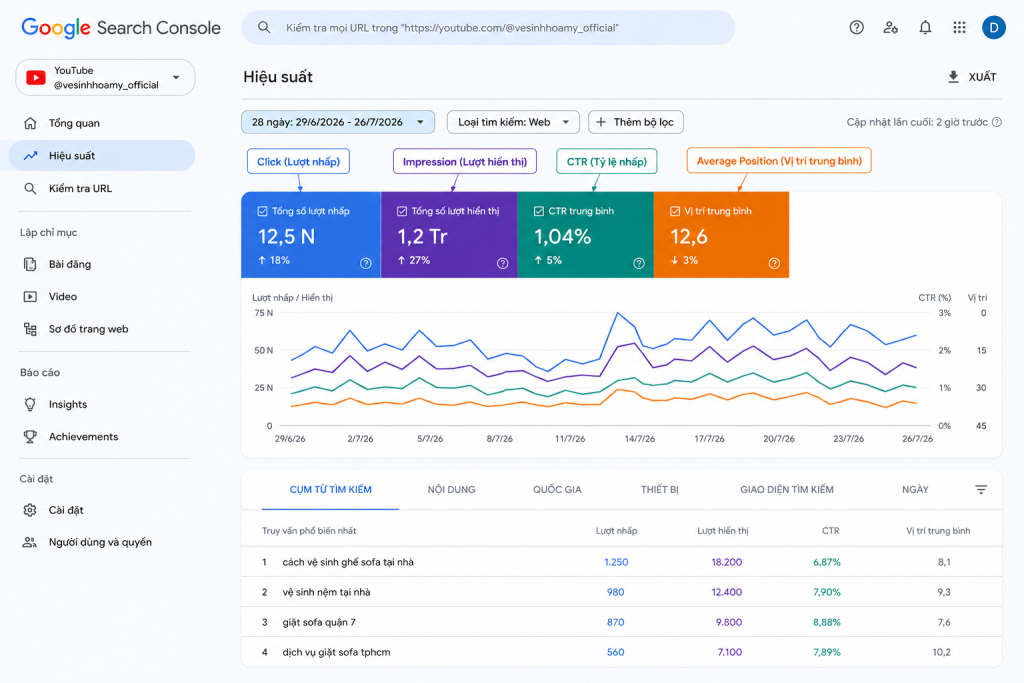Screen dimensions: 1024x683
Task: Click the XUẤT export button
Action: click(972, 77)
